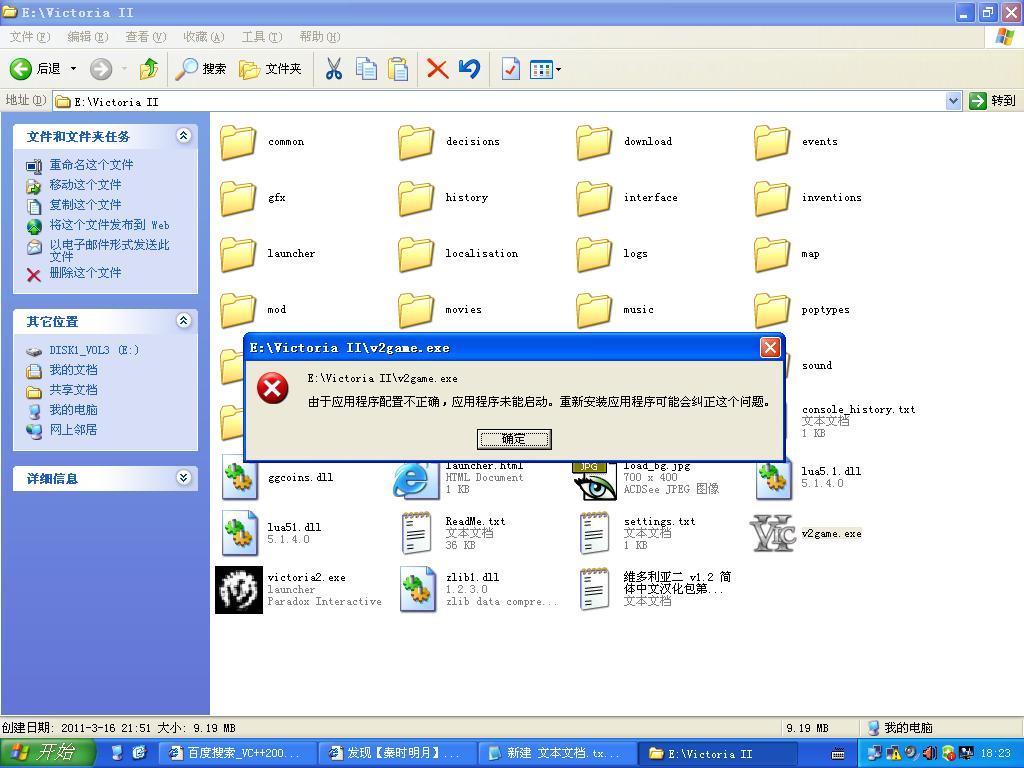The width and height of the screenshot is (1024, 768).
Task: Click the 删除这个文件 delete file link
Action: (85, 273)
